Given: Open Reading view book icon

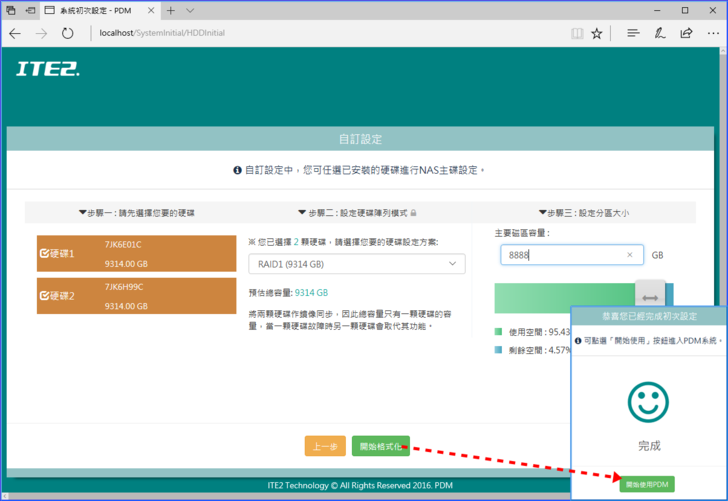Looking at the screenshot, I should pos(577,33).
